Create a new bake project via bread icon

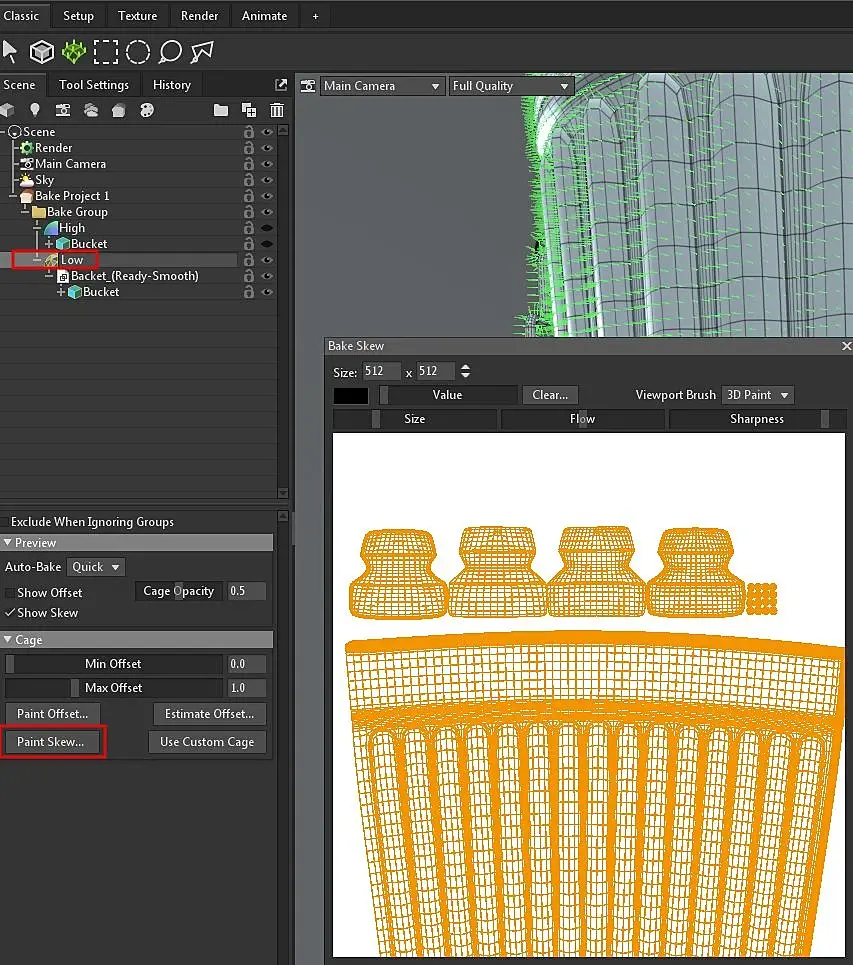(118, 110)
